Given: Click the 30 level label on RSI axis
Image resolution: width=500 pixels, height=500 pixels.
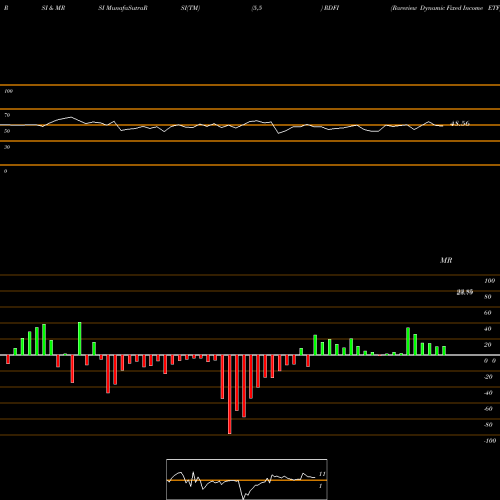Looking at the screenshot, I should [7, 147].
